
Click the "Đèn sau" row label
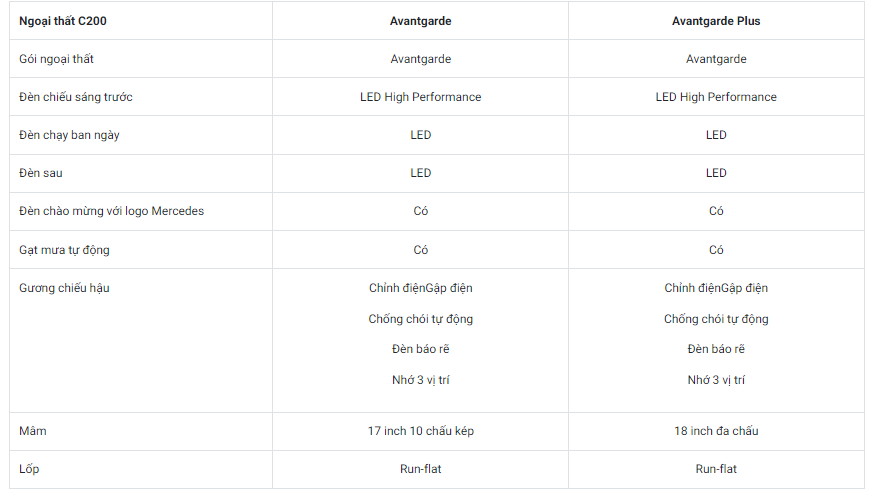tap(42, 173)
